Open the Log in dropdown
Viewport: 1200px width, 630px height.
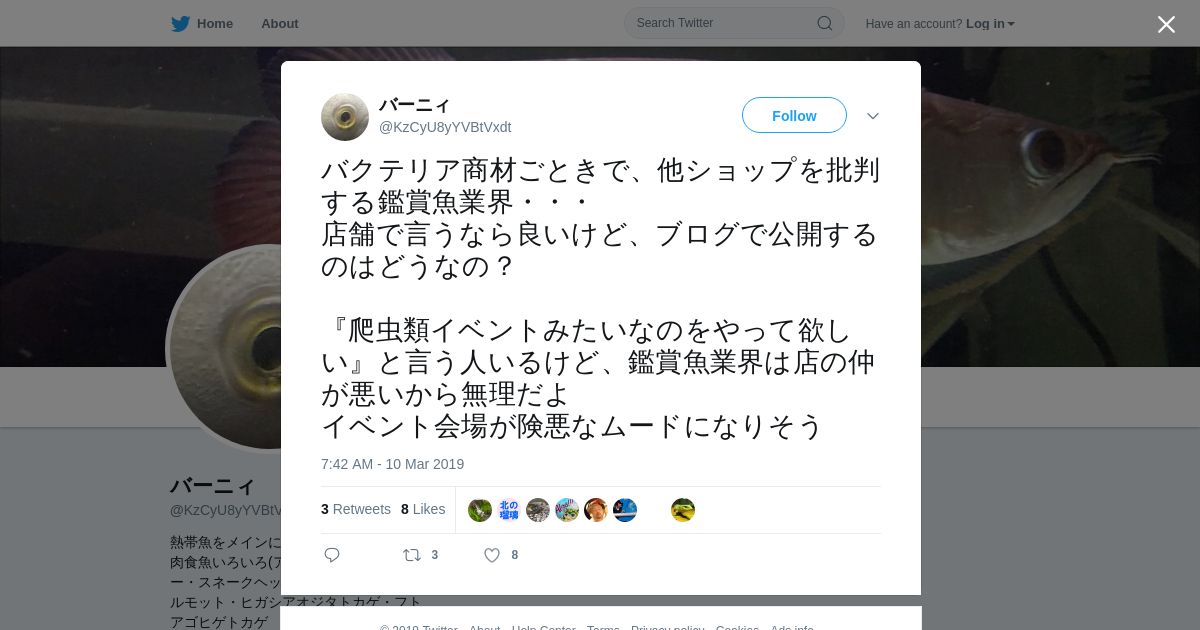click(990, 24)
